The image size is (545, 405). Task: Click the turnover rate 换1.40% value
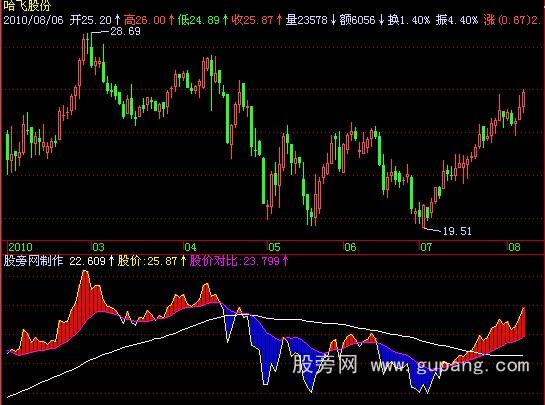pos(409,20)
